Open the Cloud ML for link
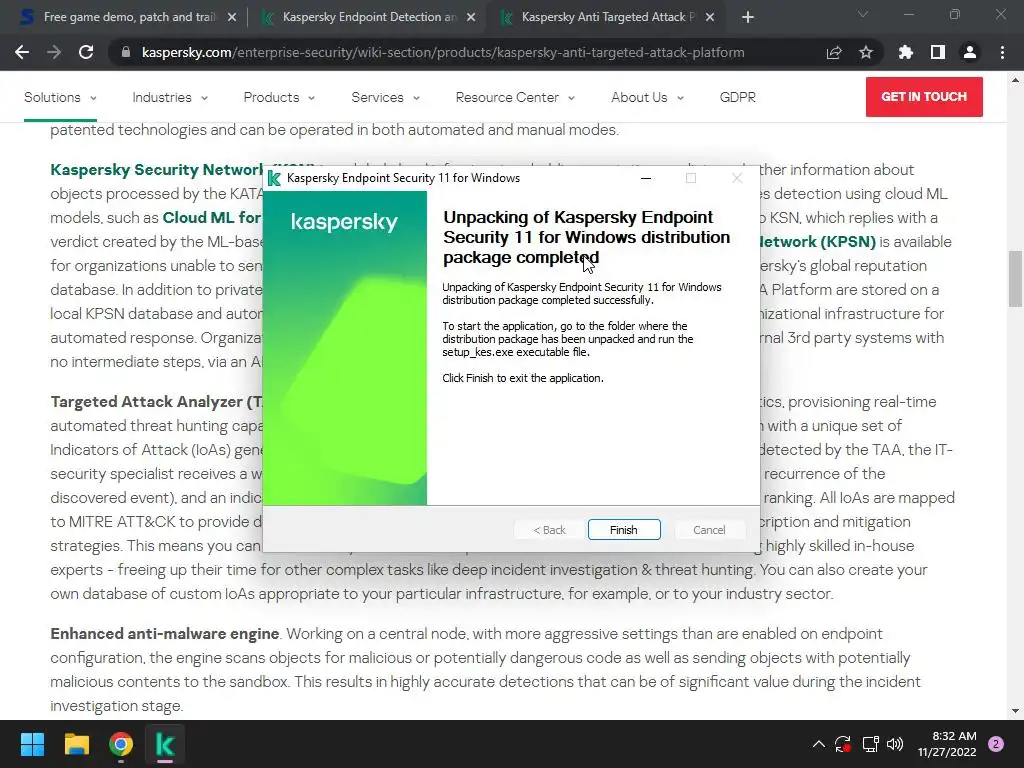1024x768 pixels. 212,217
